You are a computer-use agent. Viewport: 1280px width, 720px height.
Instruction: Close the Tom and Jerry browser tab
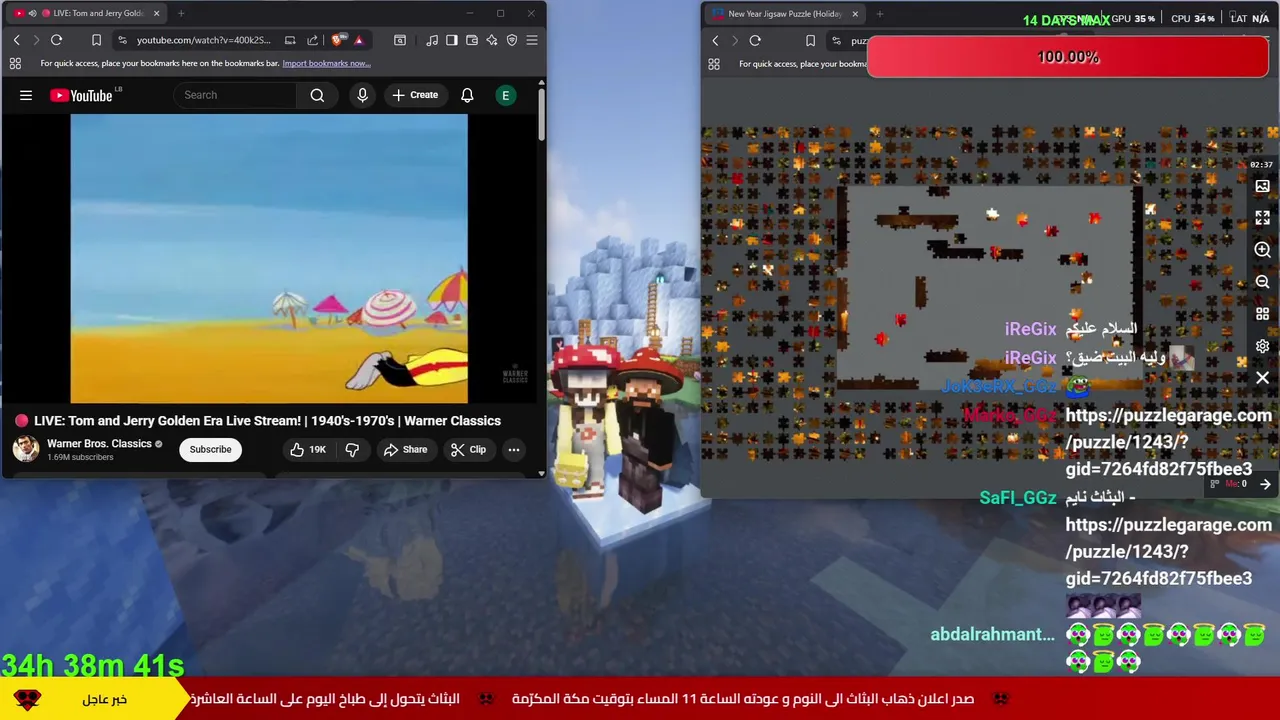pos(156,13)
